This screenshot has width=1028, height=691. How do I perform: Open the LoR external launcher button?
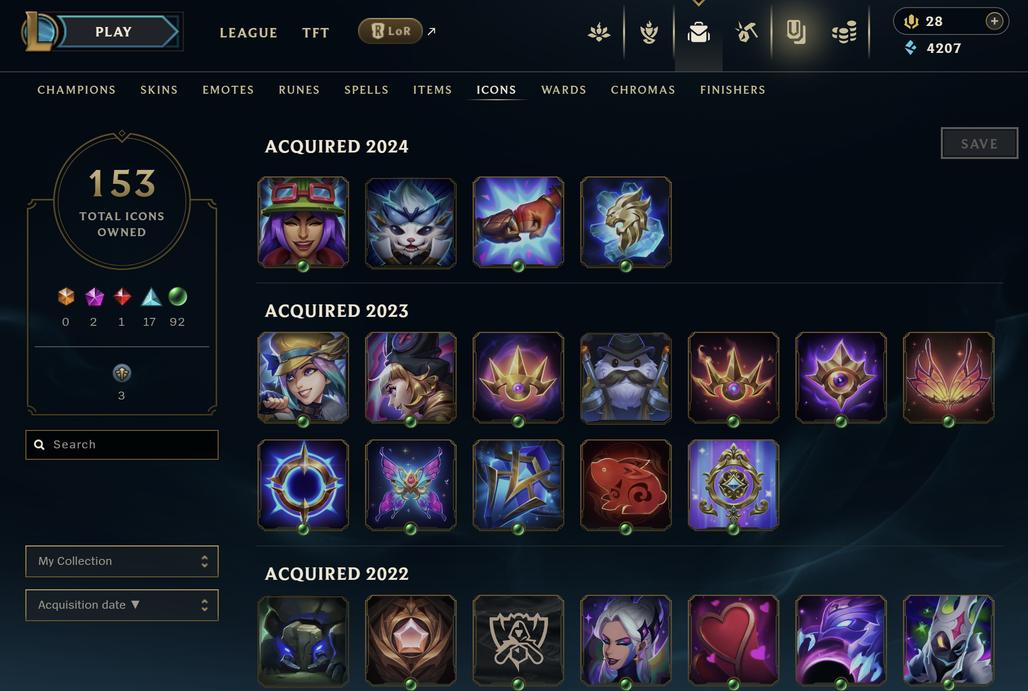click(x=391, y=31)
